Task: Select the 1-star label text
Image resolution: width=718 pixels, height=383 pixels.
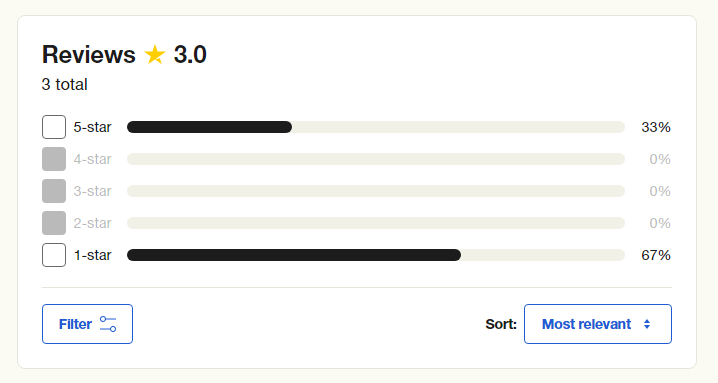Action: click(x=92, y=255)
